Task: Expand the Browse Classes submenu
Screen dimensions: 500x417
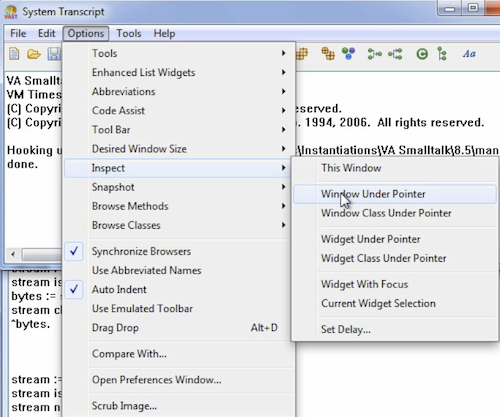Action: tap(178, 225)
